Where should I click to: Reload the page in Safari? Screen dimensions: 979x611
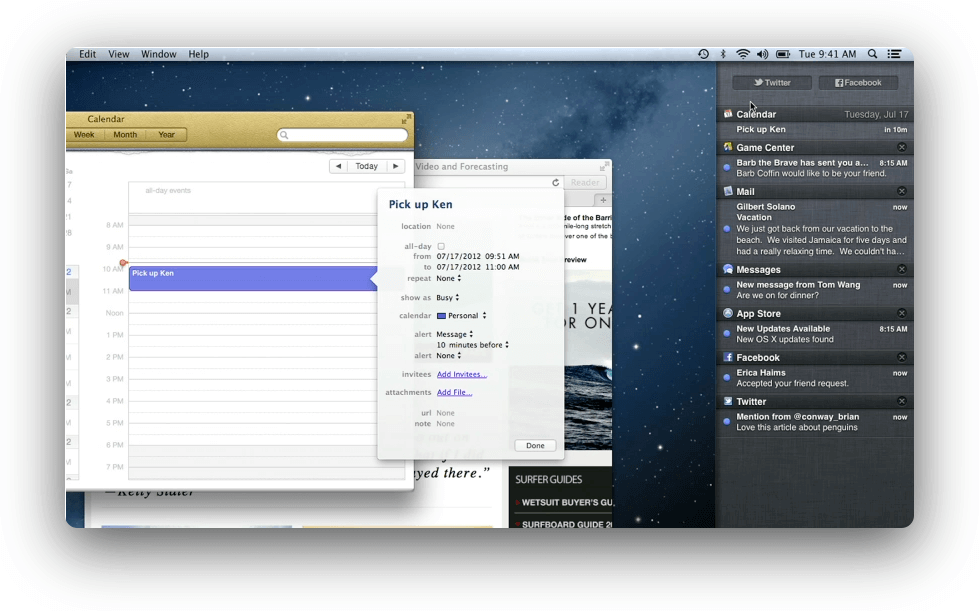pyautogui.click(x=555, y=183)
